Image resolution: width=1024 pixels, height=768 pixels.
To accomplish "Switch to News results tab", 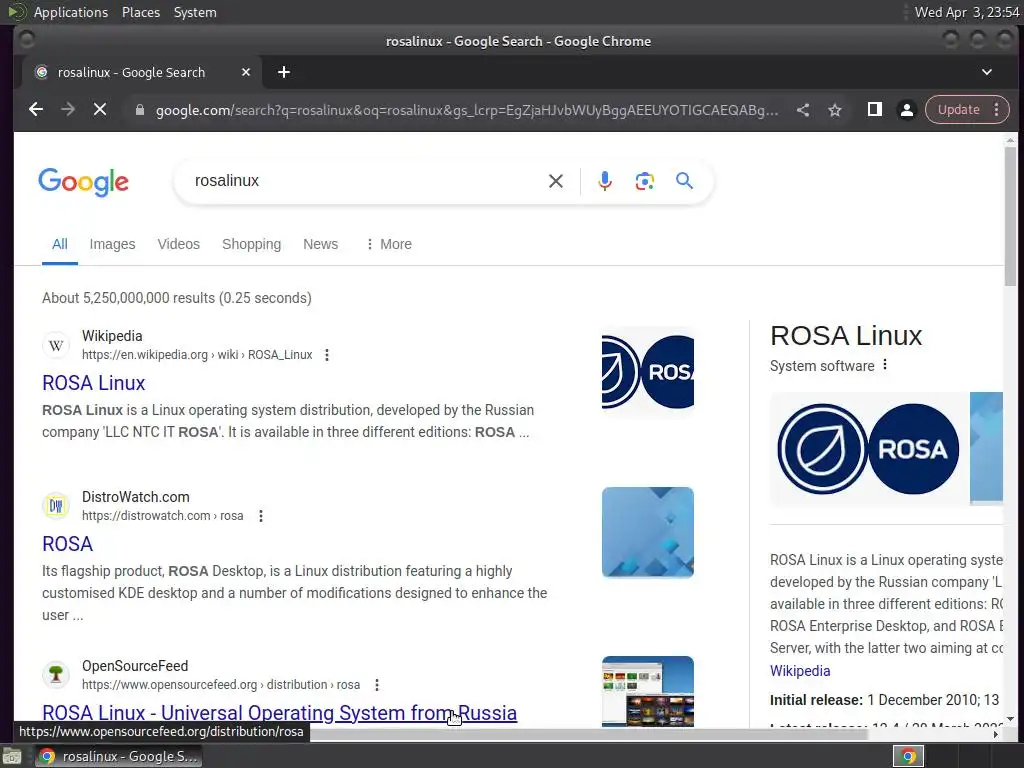I will point(321,244).
